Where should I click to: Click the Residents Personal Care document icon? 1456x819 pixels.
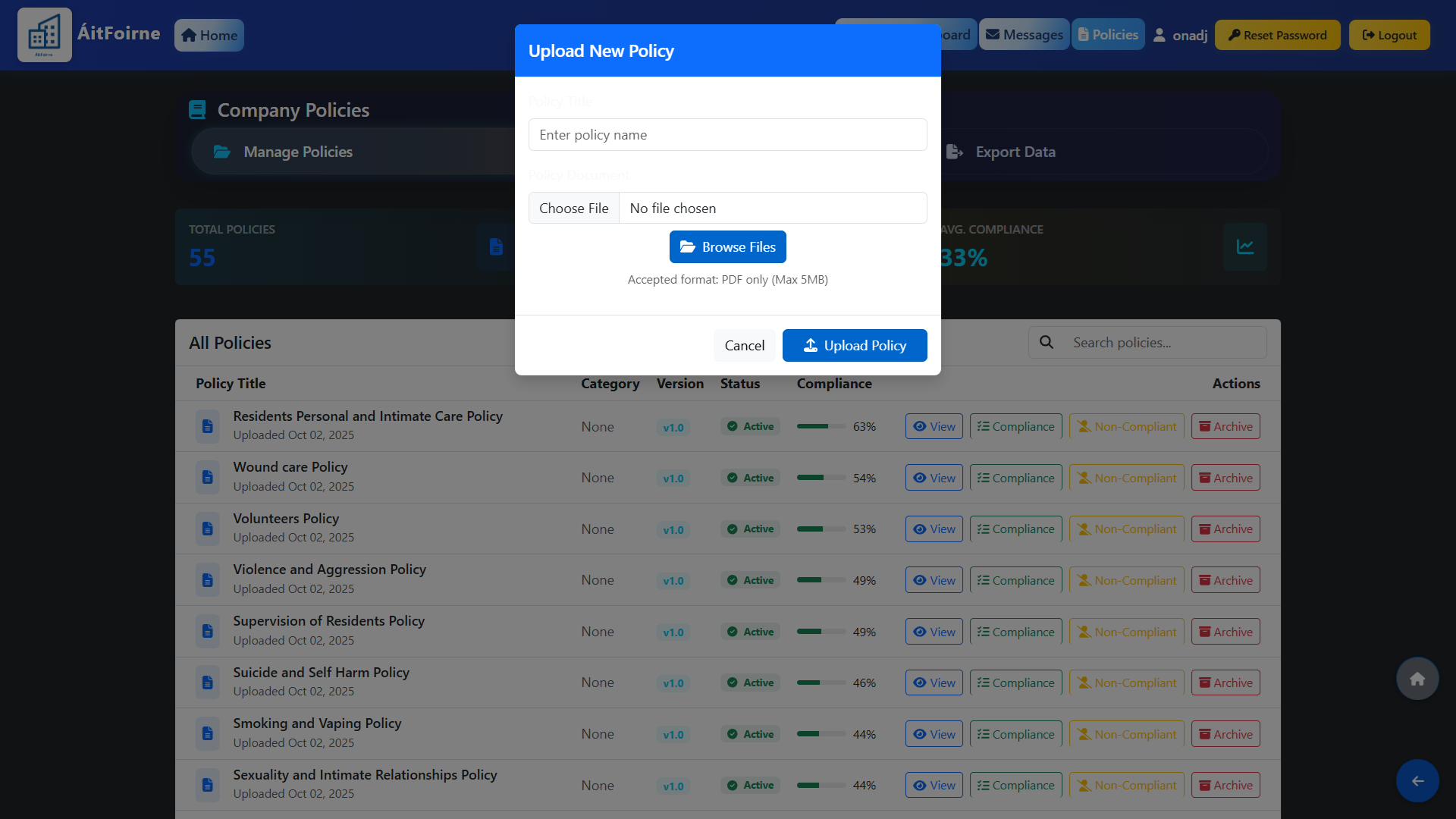click(x=207, y=425)
